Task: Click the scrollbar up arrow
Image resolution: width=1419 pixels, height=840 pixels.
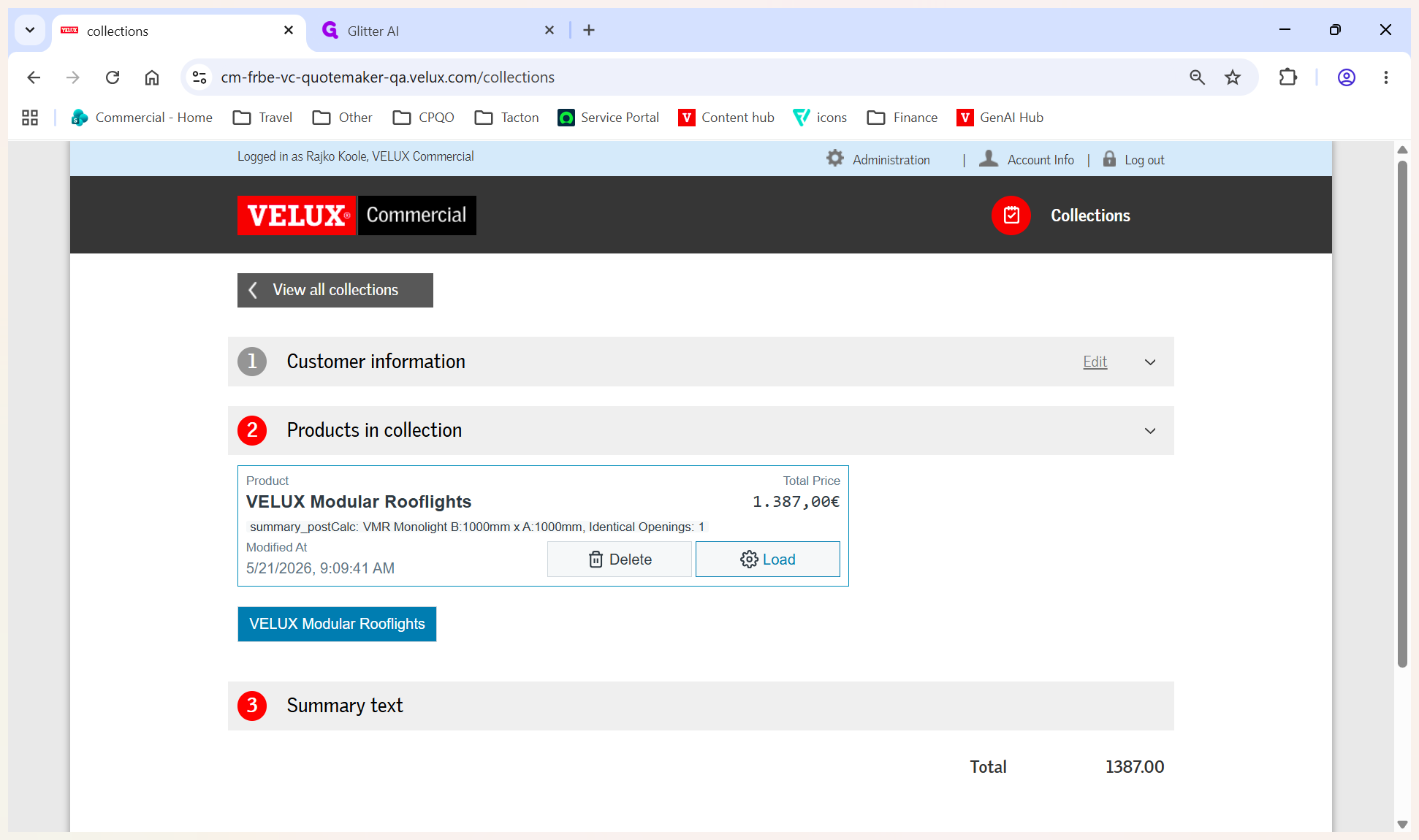Action: pyautogui.click(x=1402, y=150)
